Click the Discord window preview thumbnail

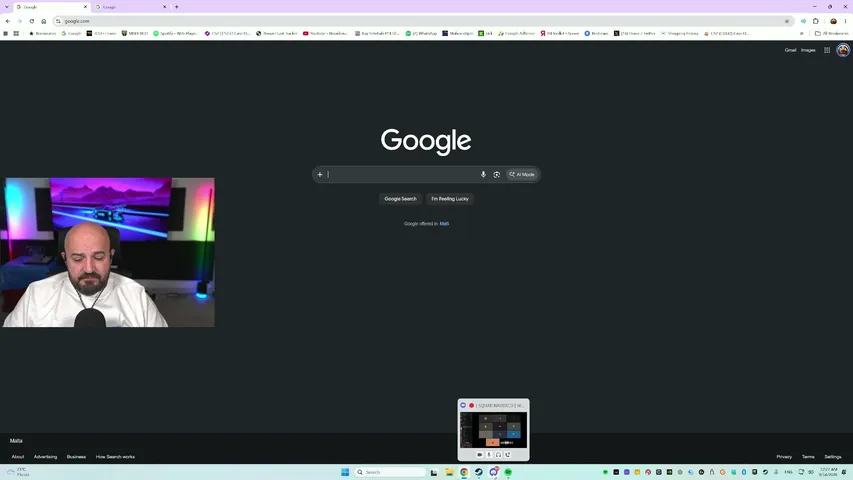click(493, 429)
